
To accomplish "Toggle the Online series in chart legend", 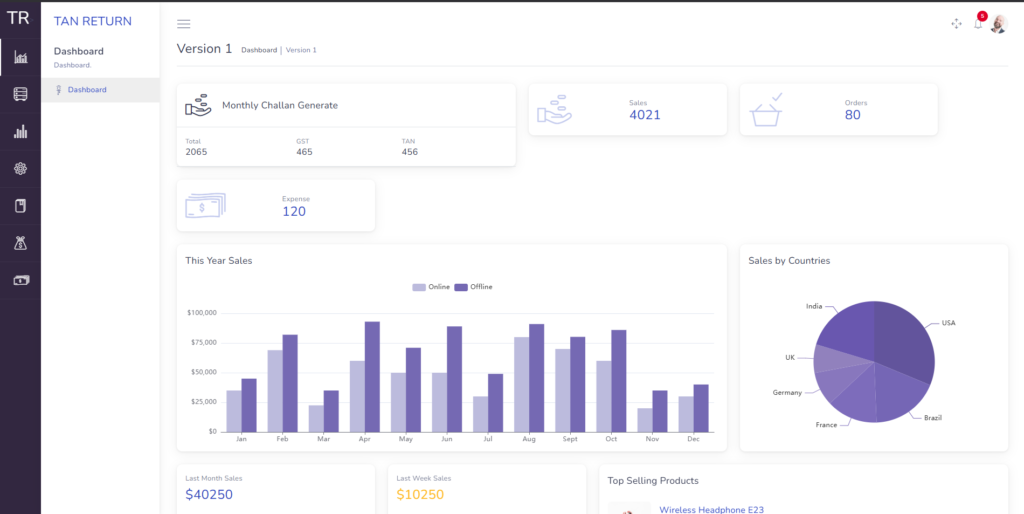I will pos(432,287).
